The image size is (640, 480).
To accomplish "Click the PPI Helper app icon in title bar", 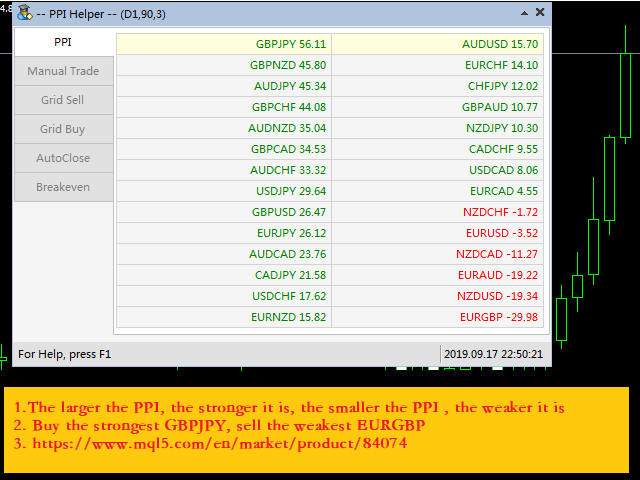I will click(24, 13).
